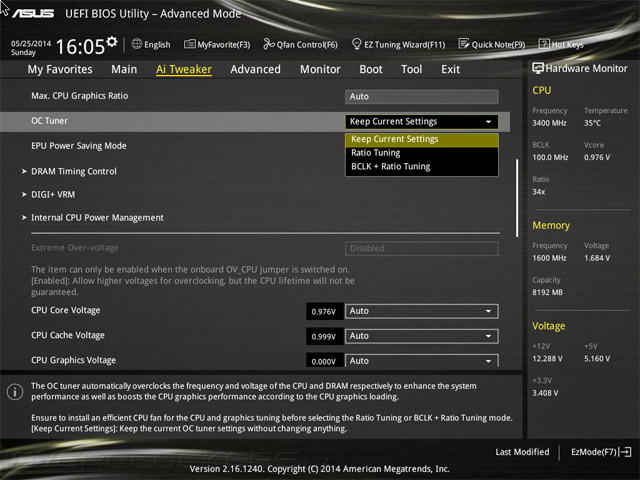Click the CPU Graphics Voltage label
The image size is (640, 480).
(x=73, y=360)
